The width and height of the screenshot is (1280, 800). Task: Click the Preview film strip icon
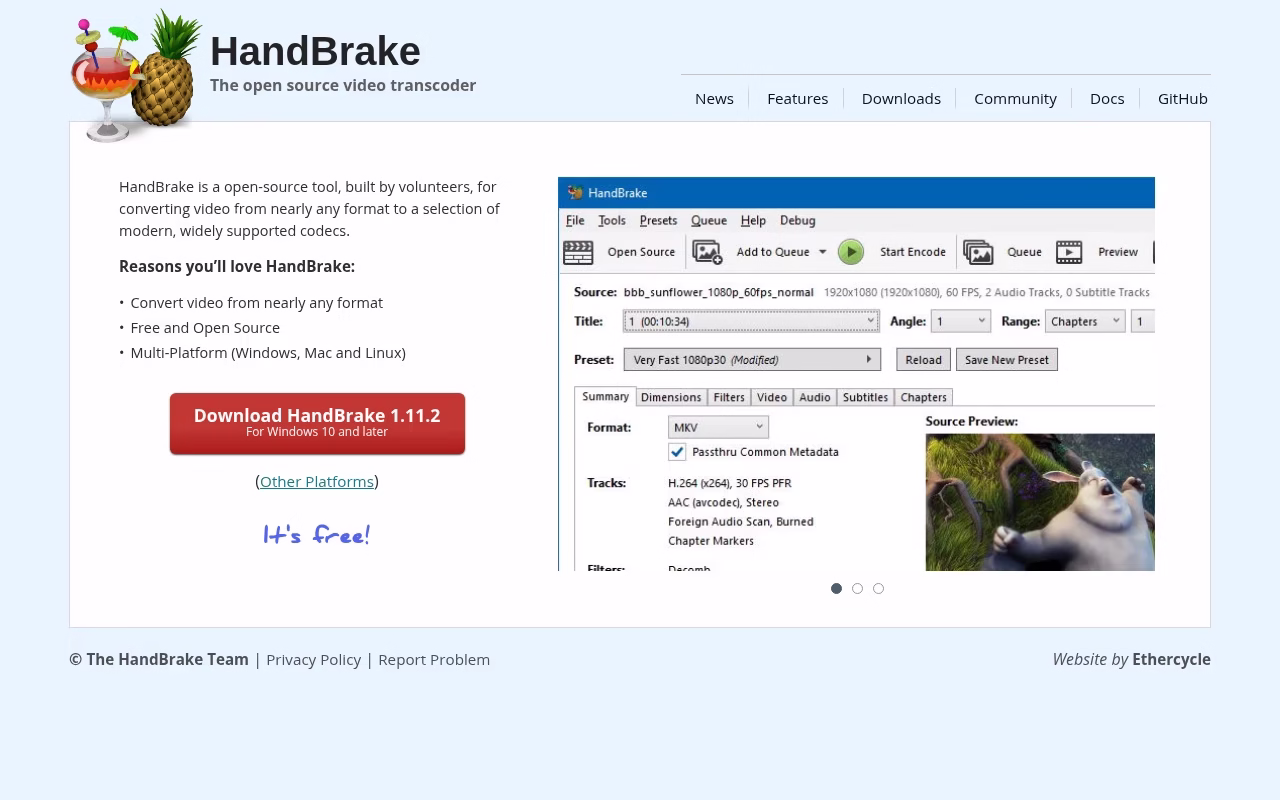click(1069, 252)
